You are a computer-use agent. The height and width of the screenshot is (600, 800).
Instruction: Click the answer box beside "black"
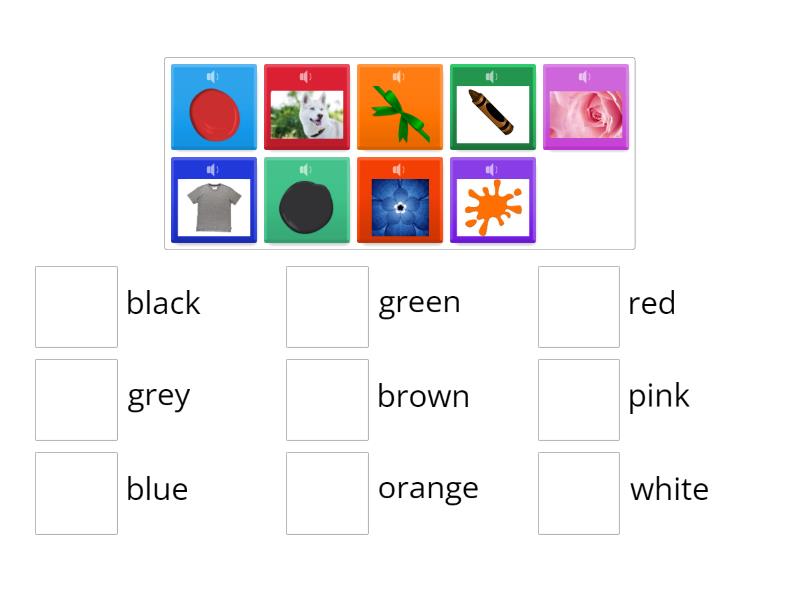(76, 306)
